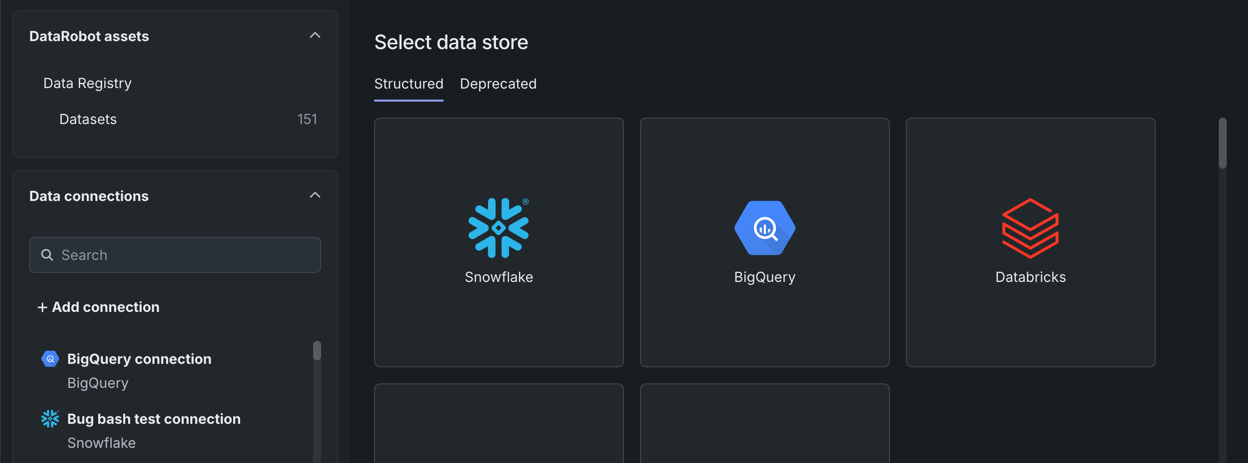Open the Datasets entry showing 151

point(88,119)
